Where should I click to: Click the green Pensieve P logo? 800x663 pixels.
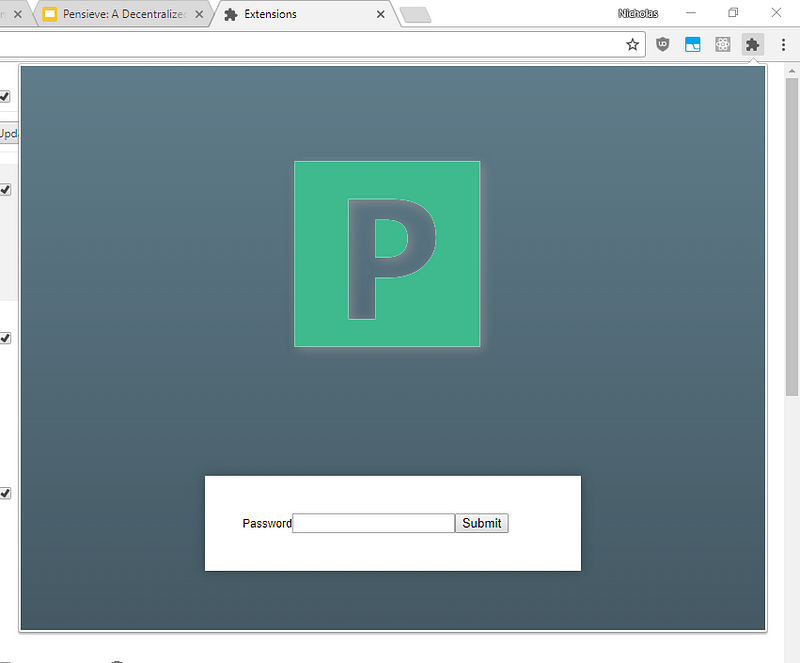pyautogui.click(x=387, y=254)
